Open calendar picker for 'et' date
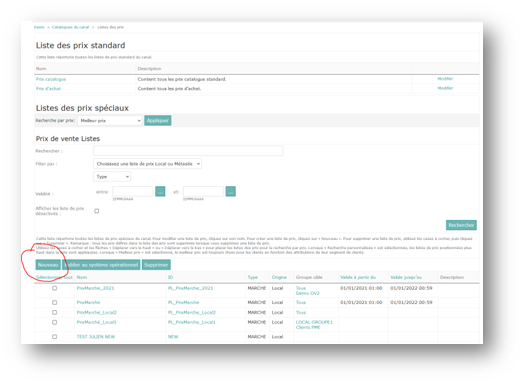 (x=231, y=191)
